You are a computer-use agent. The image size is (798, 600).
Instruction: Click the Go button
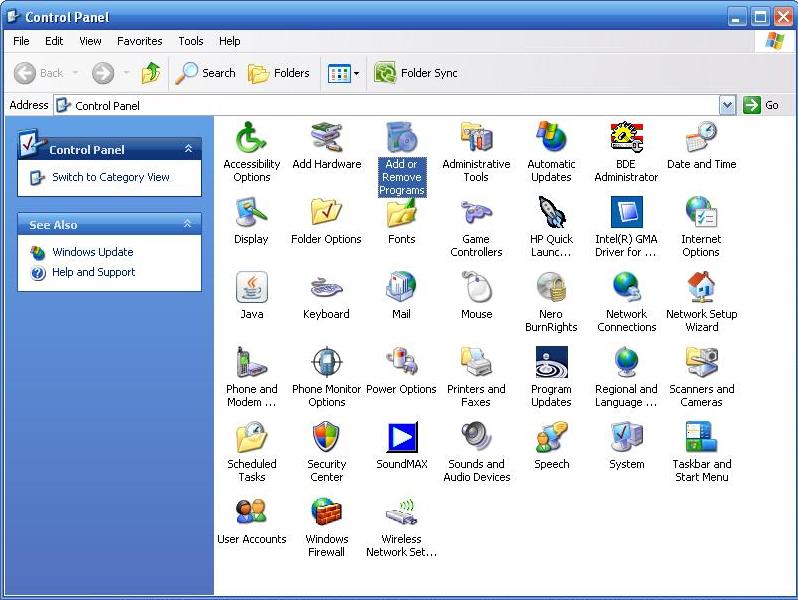point(761,105)
